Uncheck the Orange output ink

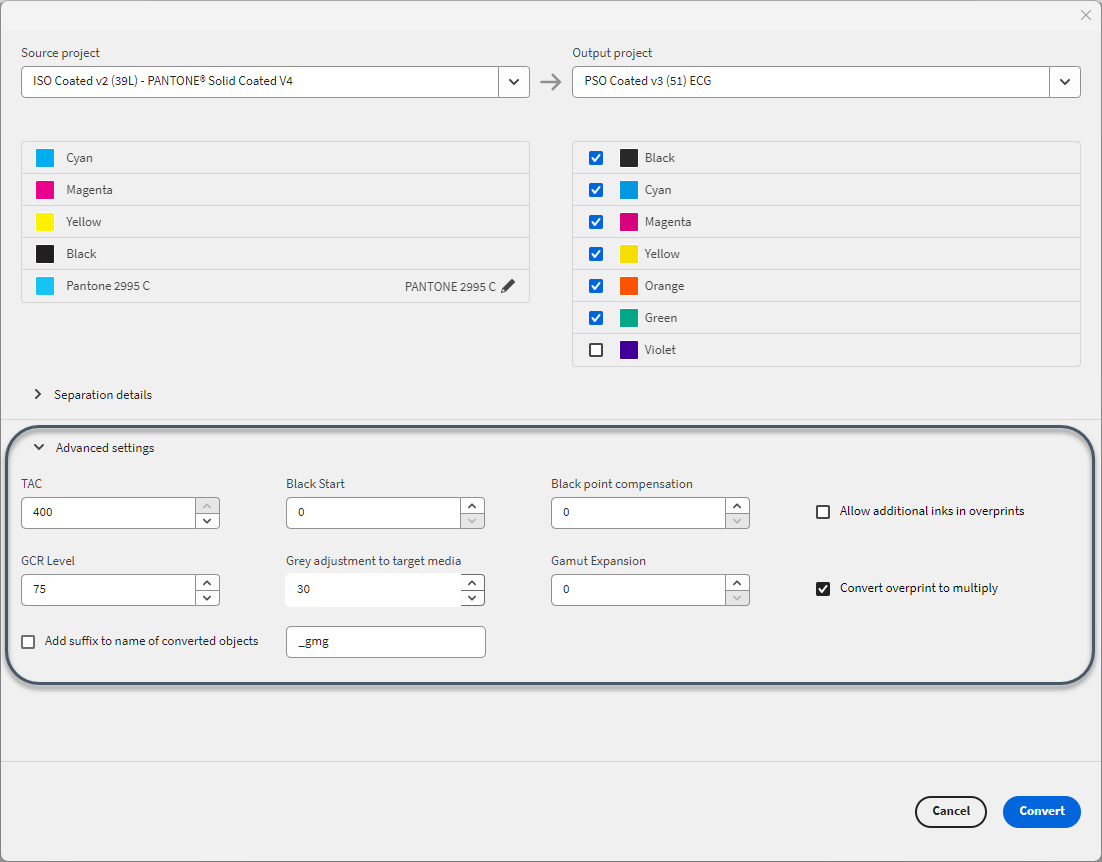tap(596, 286)
